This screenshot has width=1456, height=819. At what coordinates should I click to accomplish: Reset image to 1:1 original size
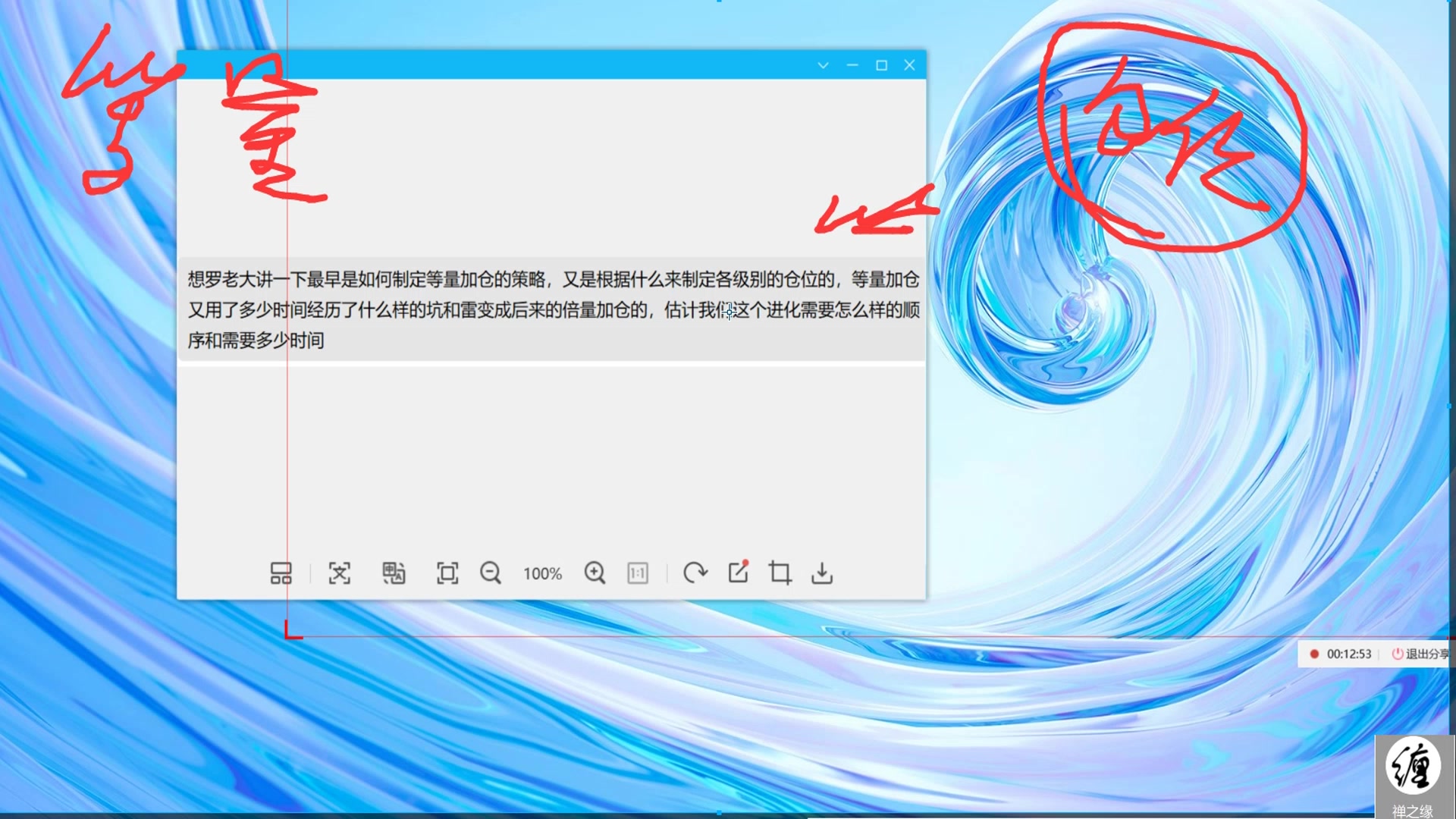coord(638,573)
